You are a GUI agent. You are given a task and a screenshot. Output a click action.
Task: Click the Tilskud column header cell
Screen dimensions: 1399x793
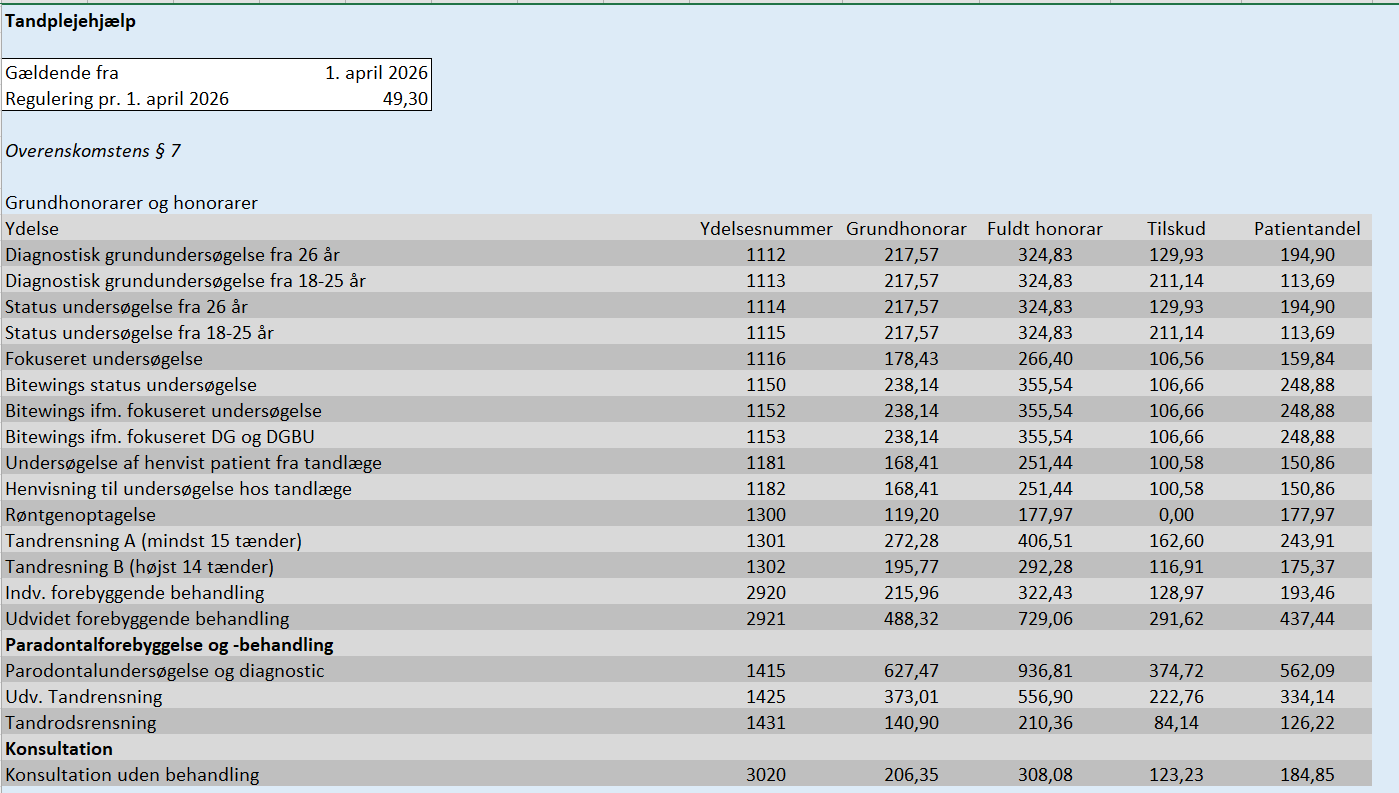(x=1177, y=229)
